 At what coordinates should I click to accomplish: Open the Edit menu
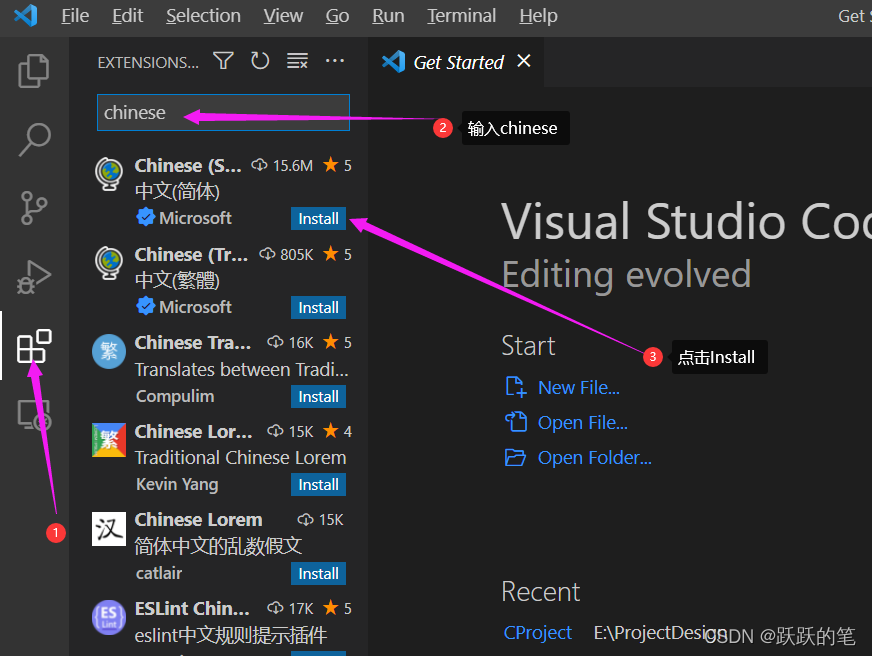127,16
